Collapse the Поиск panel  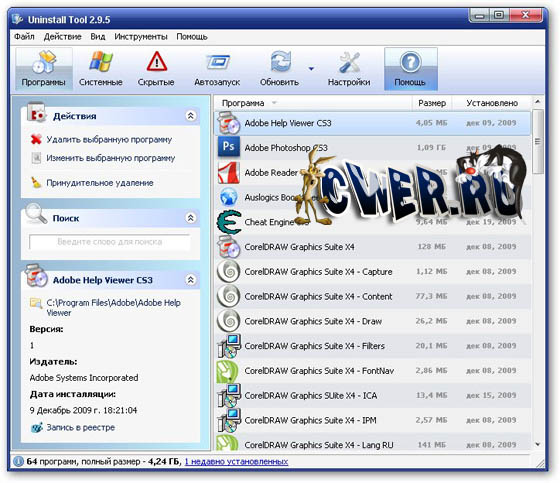[x=191, y=218]
